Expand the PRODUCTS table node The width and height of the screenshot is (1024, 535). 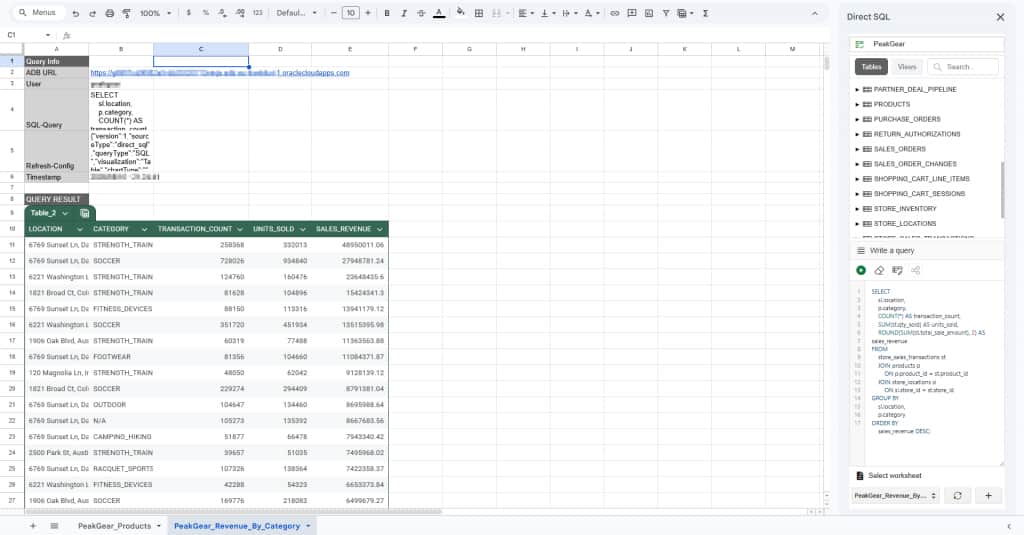tap(857, 105)
